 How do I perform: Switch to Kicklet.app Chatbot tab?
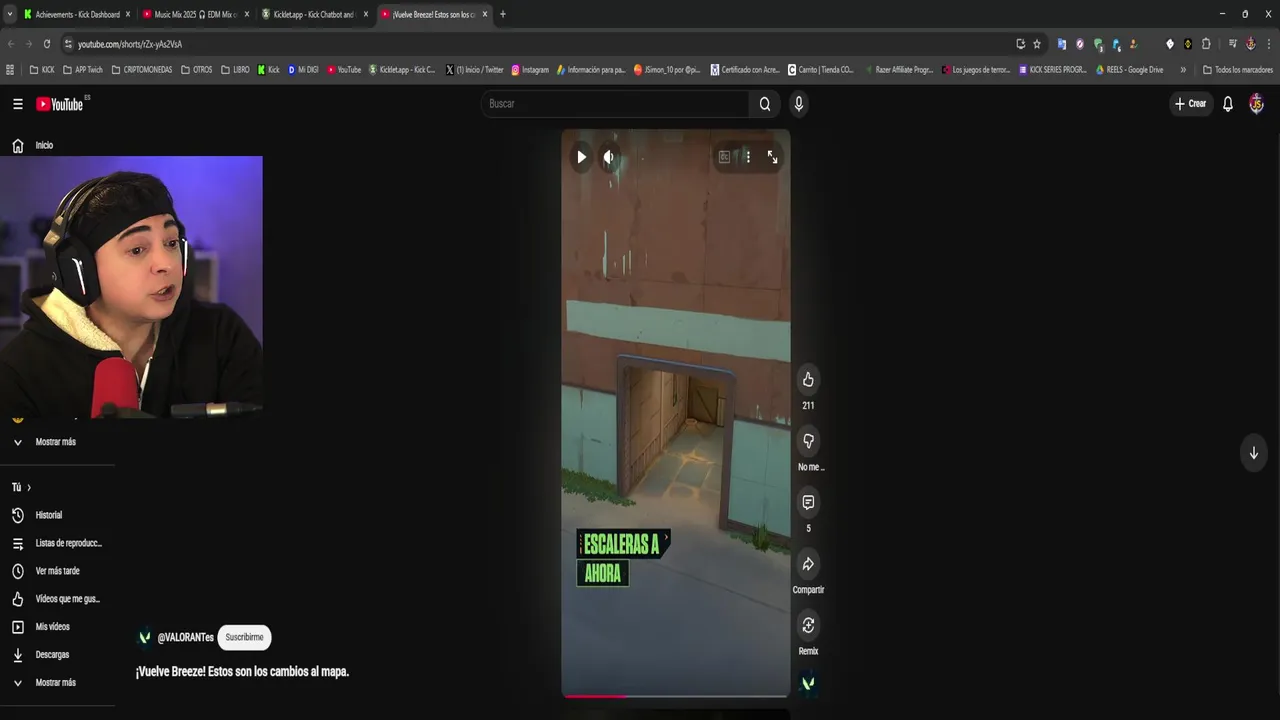click(314, 14)
